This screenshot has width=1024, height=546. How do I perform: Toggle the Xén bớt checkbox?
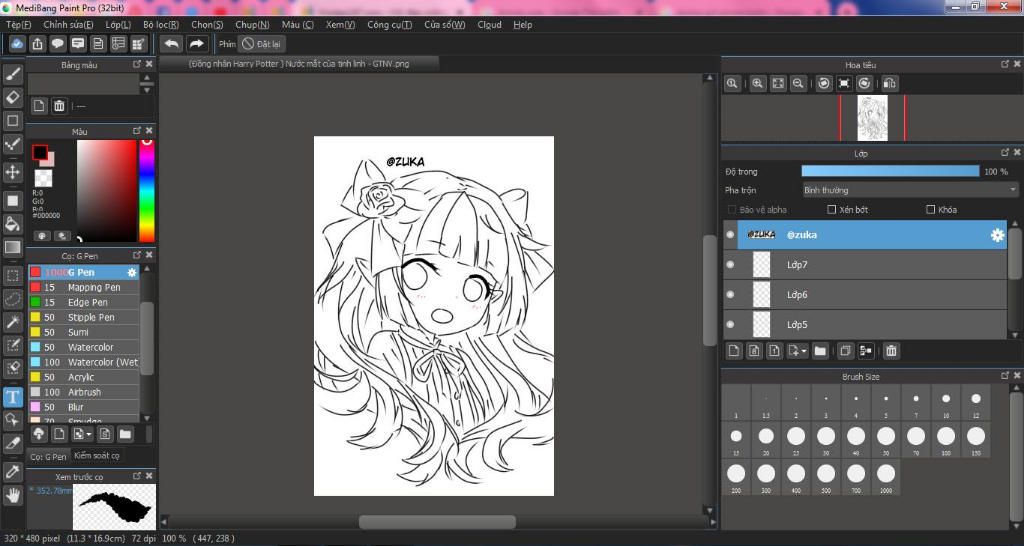pos(831,210)
